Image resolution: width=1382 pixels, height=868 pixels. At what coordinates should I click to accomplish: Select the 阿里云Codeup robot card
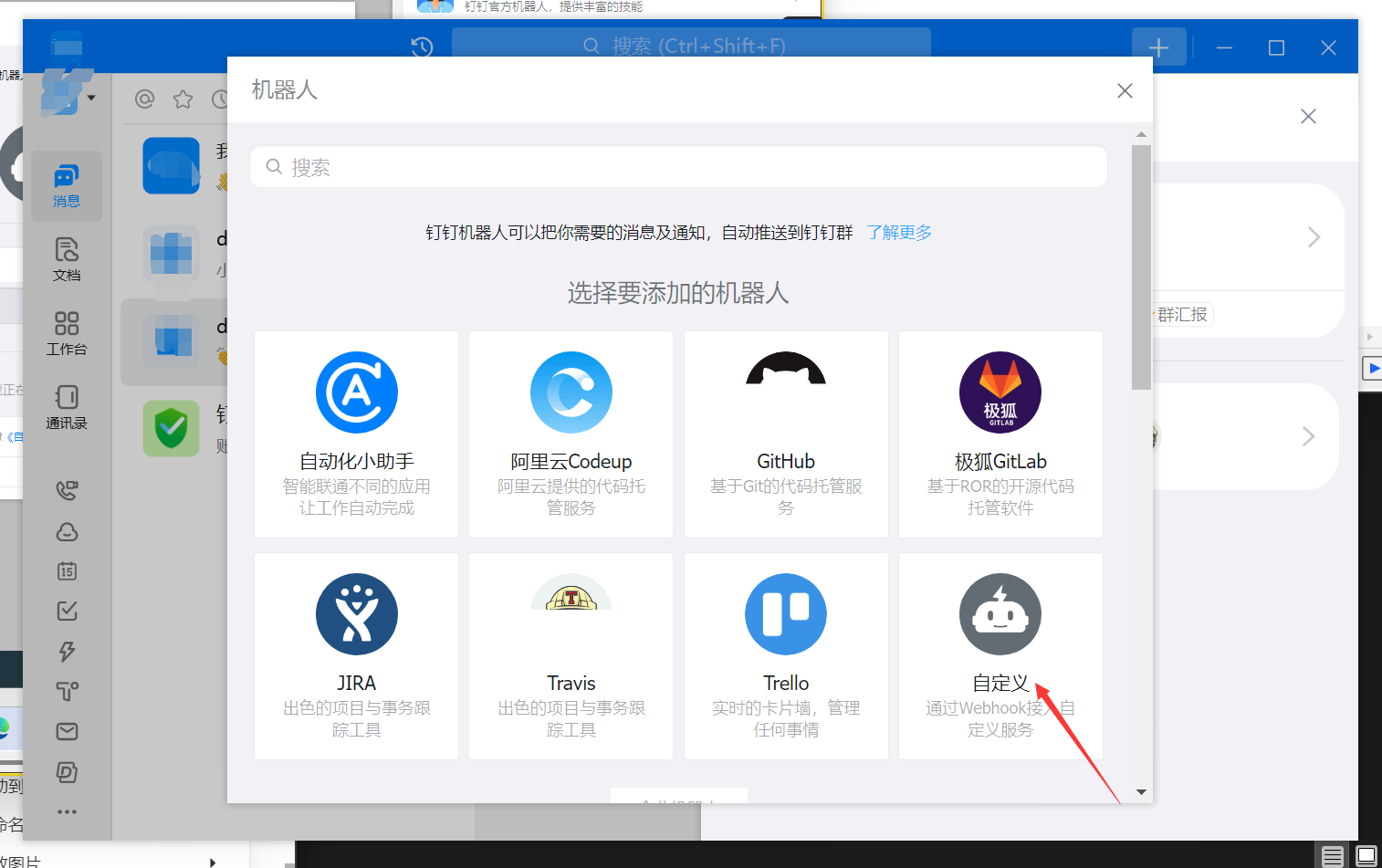point(571,434)
